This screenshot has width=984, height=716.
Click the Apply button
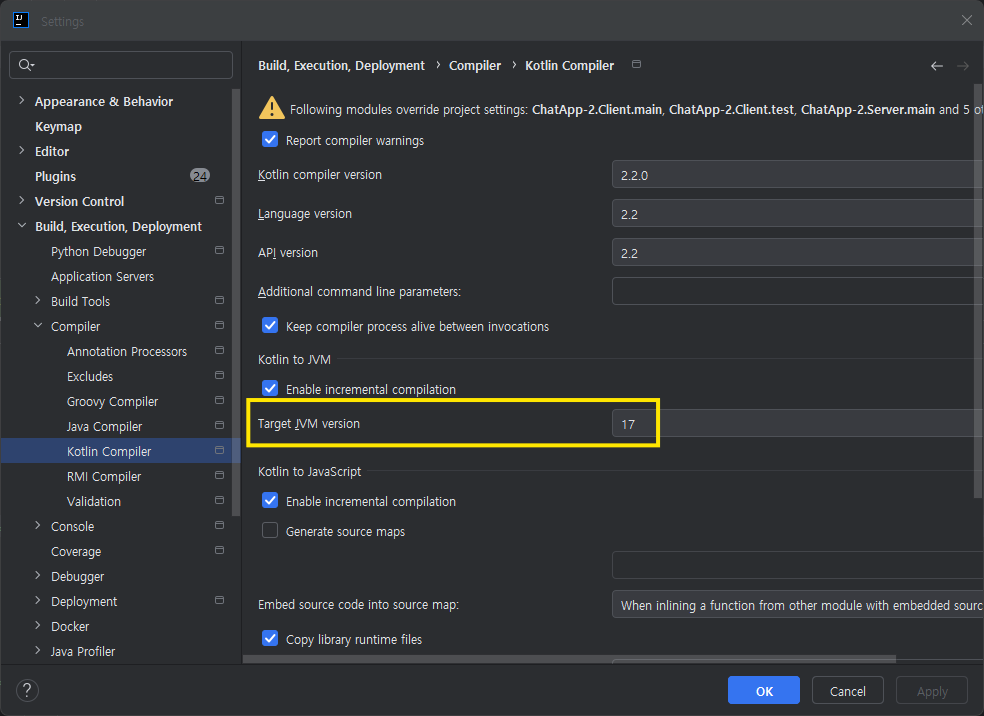click(x=932, y=690)
